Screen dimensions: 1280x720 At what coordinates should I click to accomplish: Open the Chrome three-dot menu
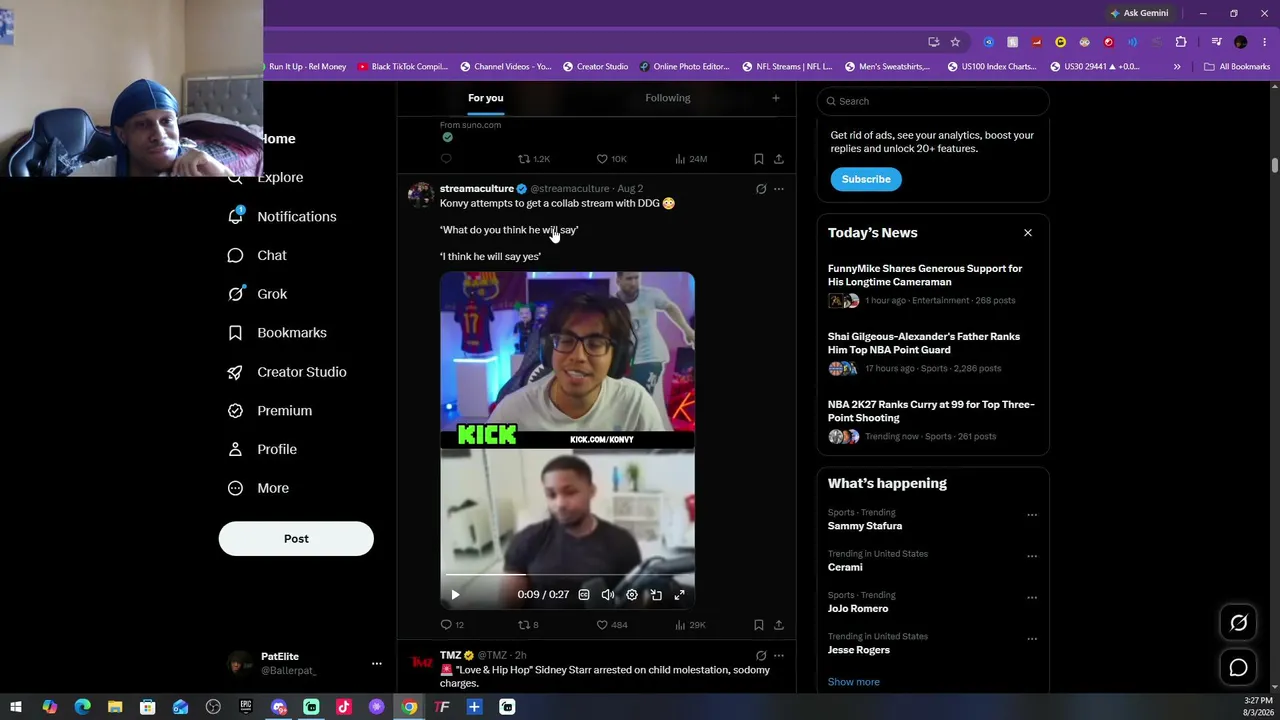point(1264,42)
